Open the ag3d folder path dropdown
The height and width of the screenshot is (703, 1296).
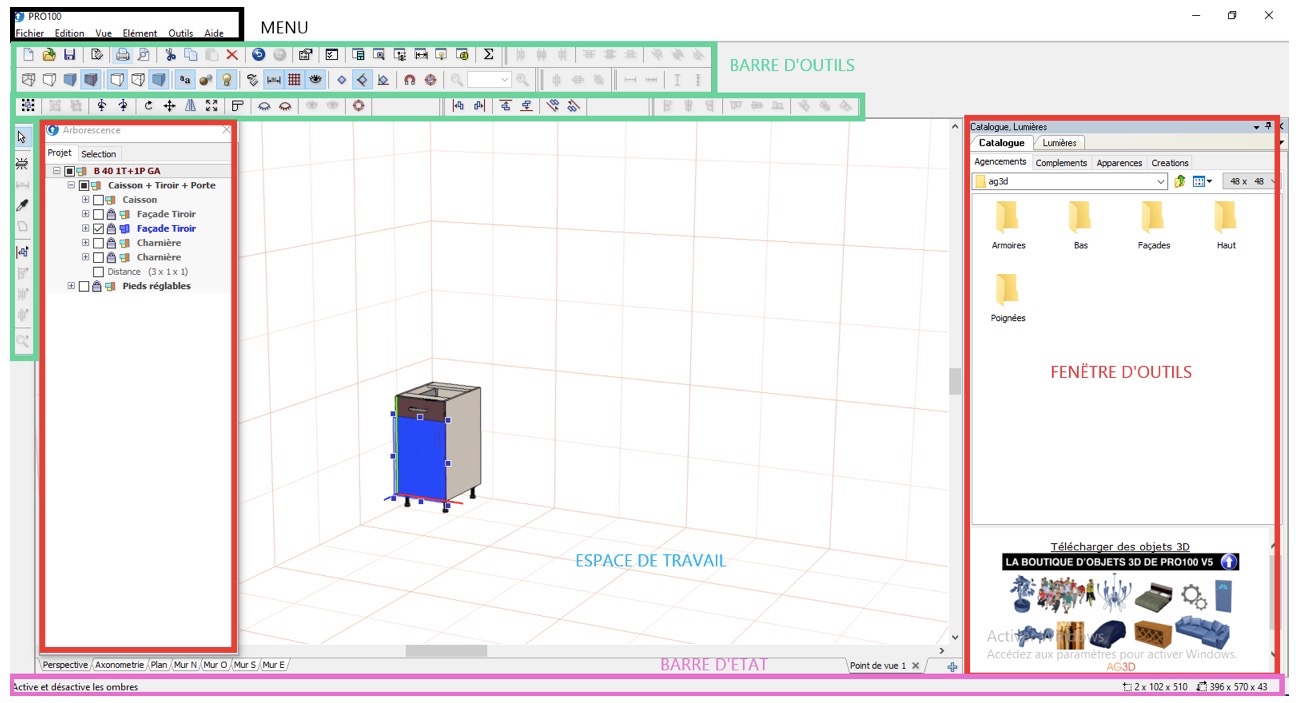(x=1160, y=182)
